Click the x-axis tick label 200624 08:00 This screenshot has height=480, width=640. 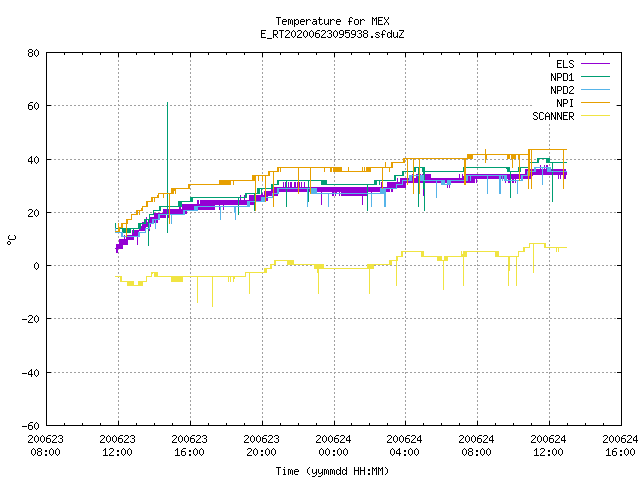pos(476,446)
